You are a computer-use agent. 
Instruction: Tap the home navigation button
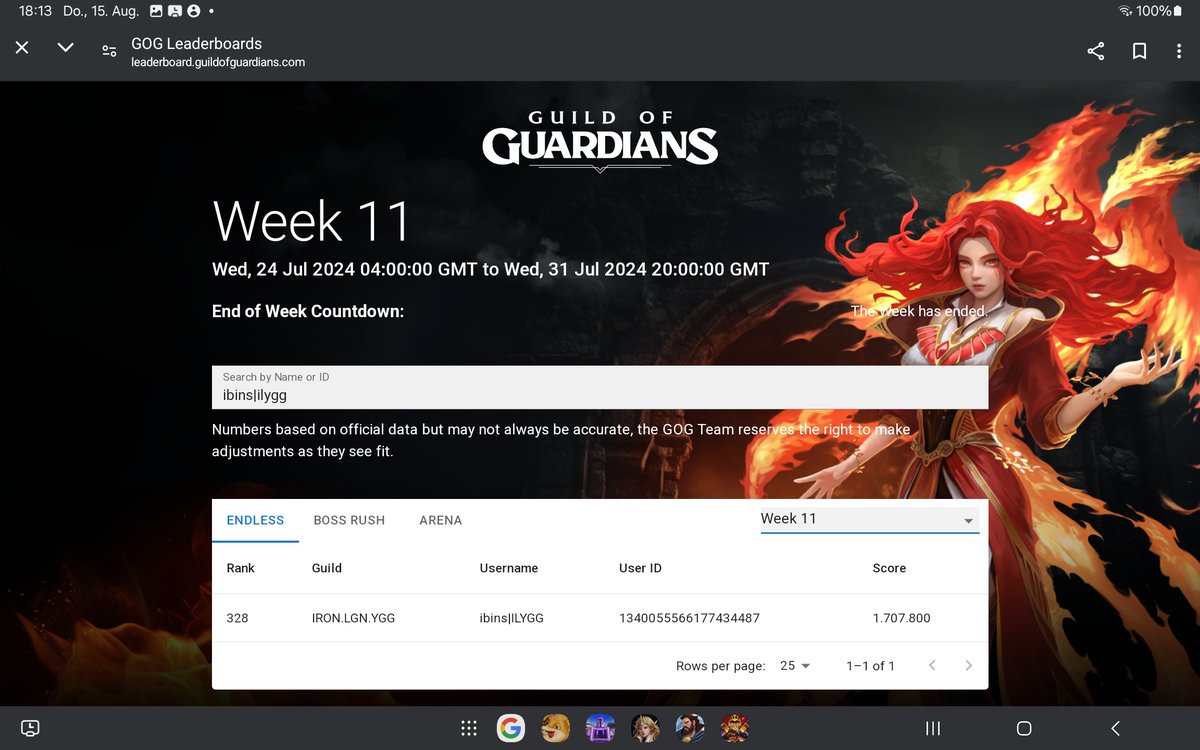click(1024, 728)
